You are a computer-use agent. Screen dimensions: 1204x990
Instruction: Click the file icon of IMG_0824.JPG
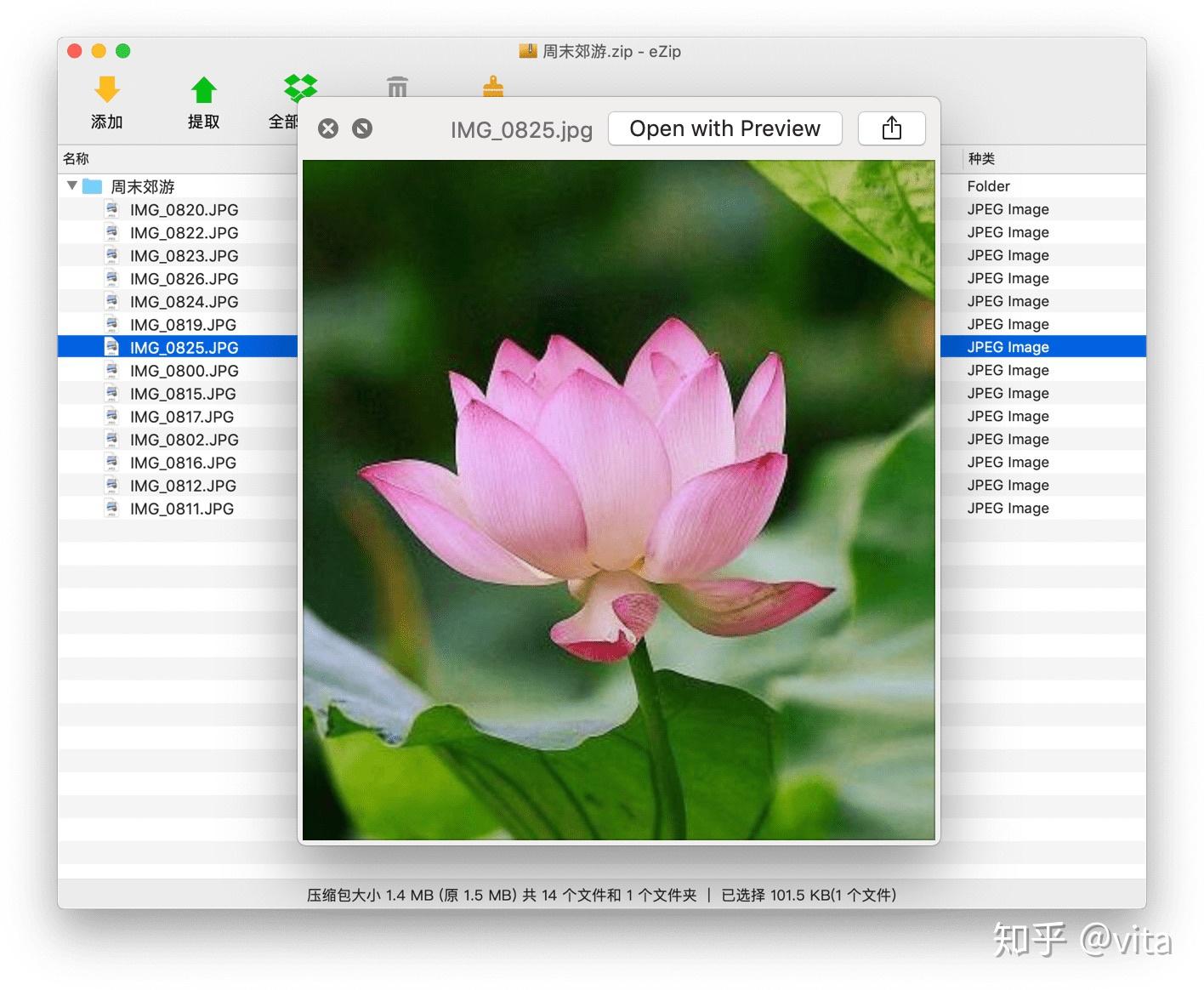click(x=111, y=301)
